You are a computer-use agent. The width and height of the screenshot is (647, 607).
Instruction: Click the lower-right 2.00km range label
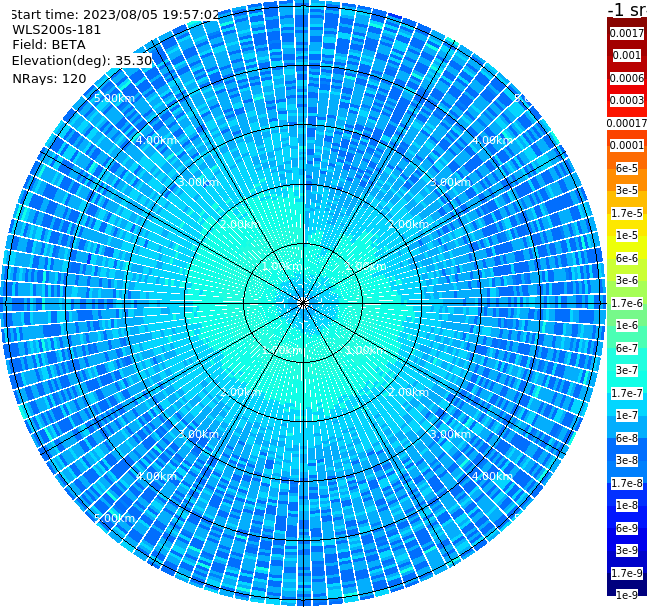409,392
